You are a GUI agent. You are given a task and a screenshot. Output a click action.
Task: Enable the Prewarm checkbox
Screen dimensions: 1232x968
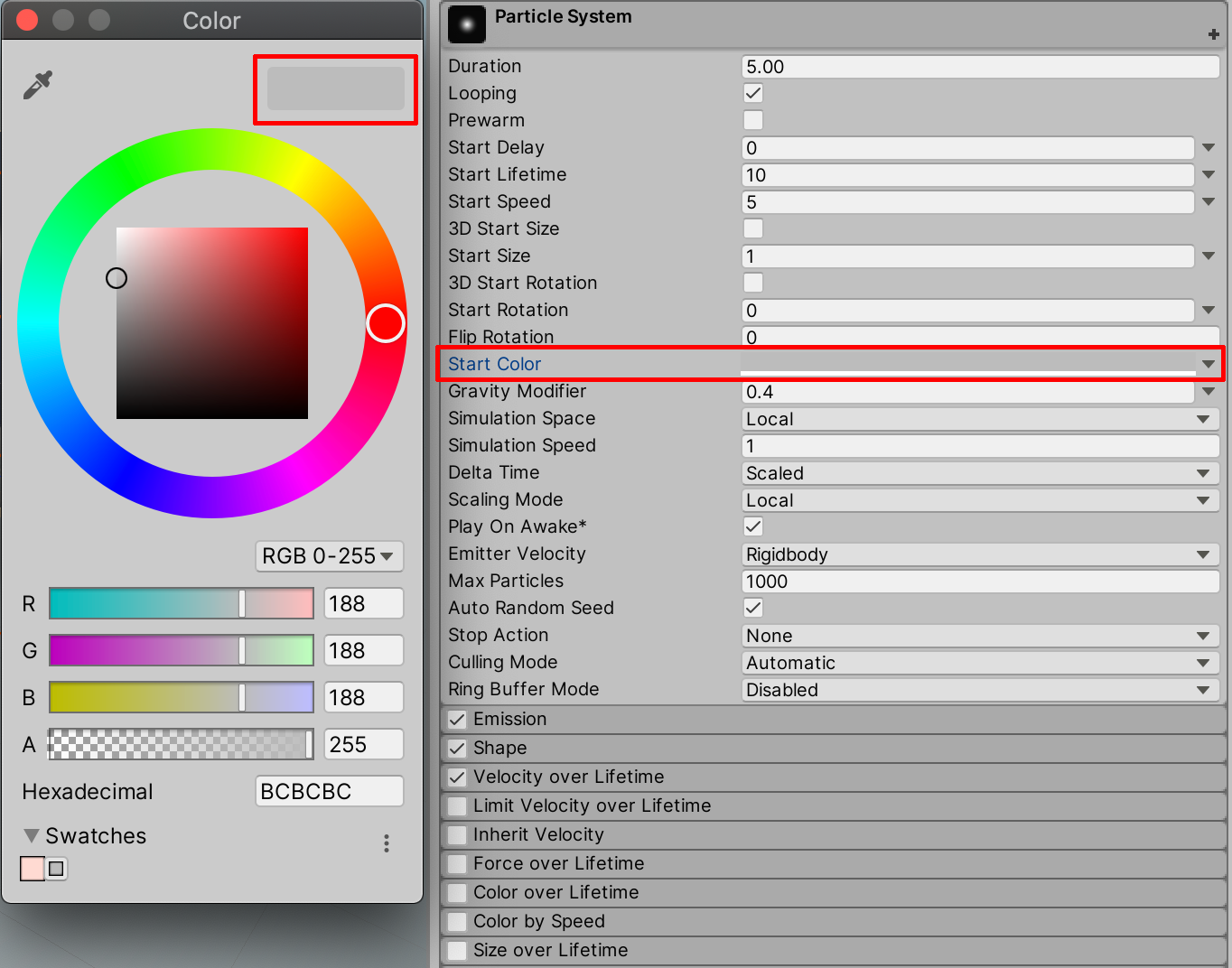[753, 120]
